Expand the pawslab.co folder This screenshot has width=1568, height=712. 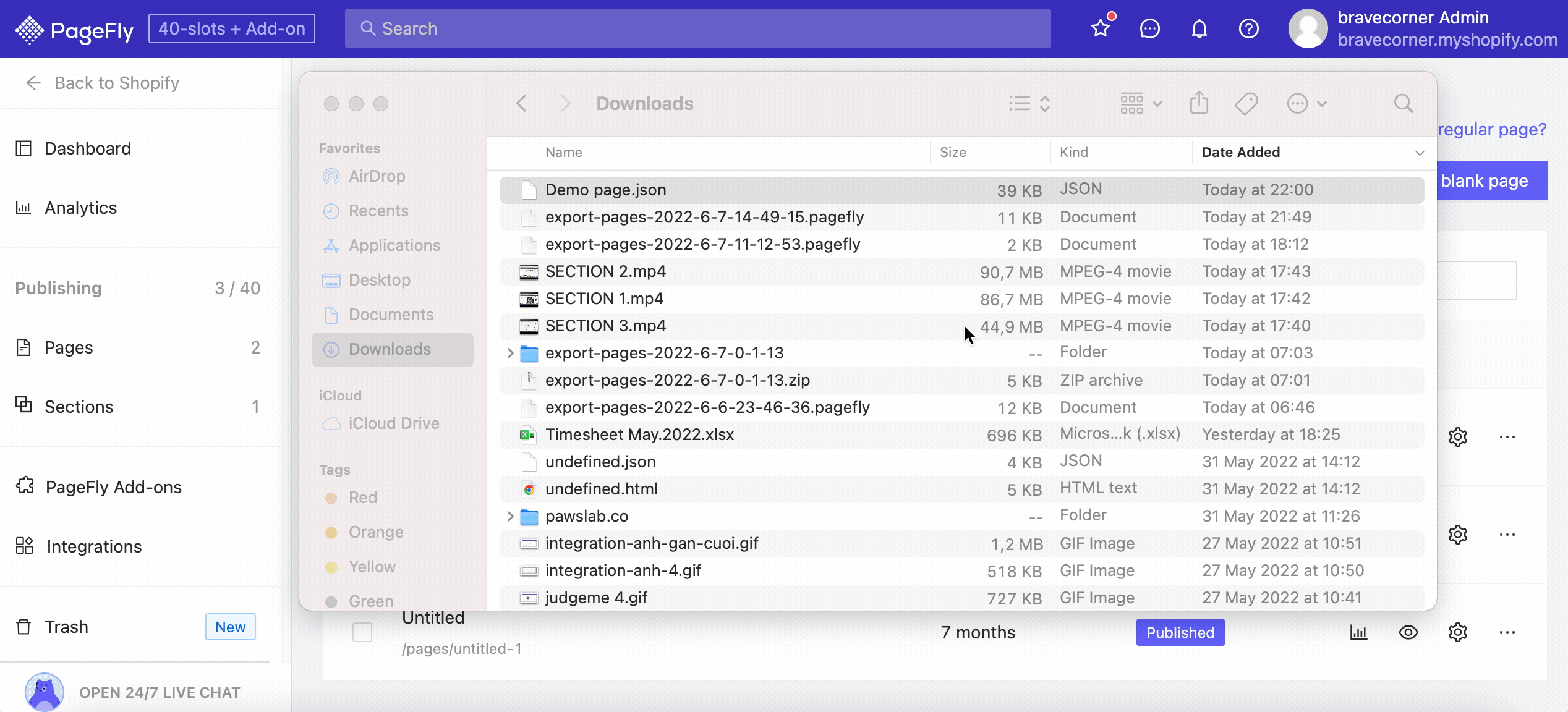point(510,516)
